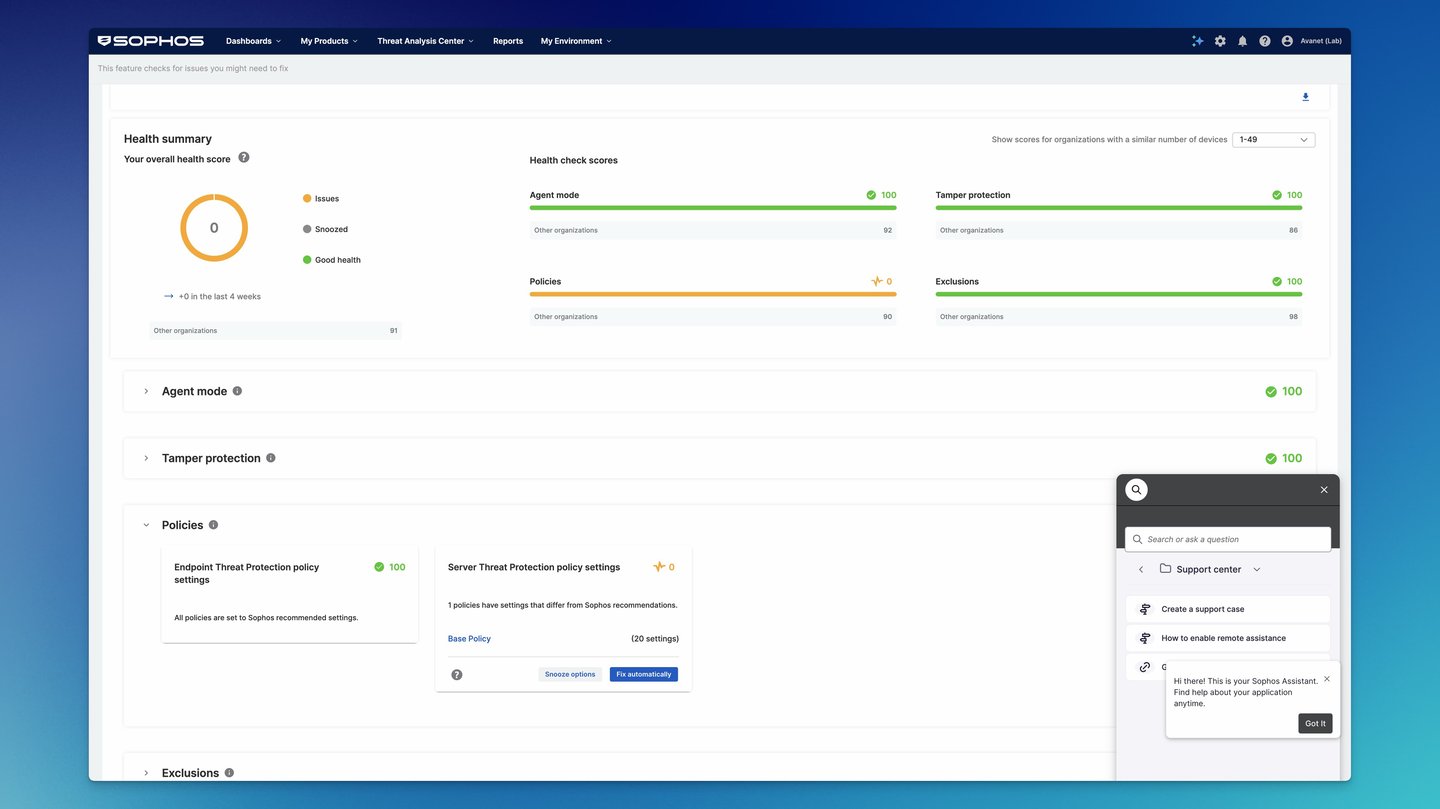The width and height of the screenshot is (1440, 809).
Task: Dismiss the Sophos Assistant tooltip with its X
Action: [1327, 679]
